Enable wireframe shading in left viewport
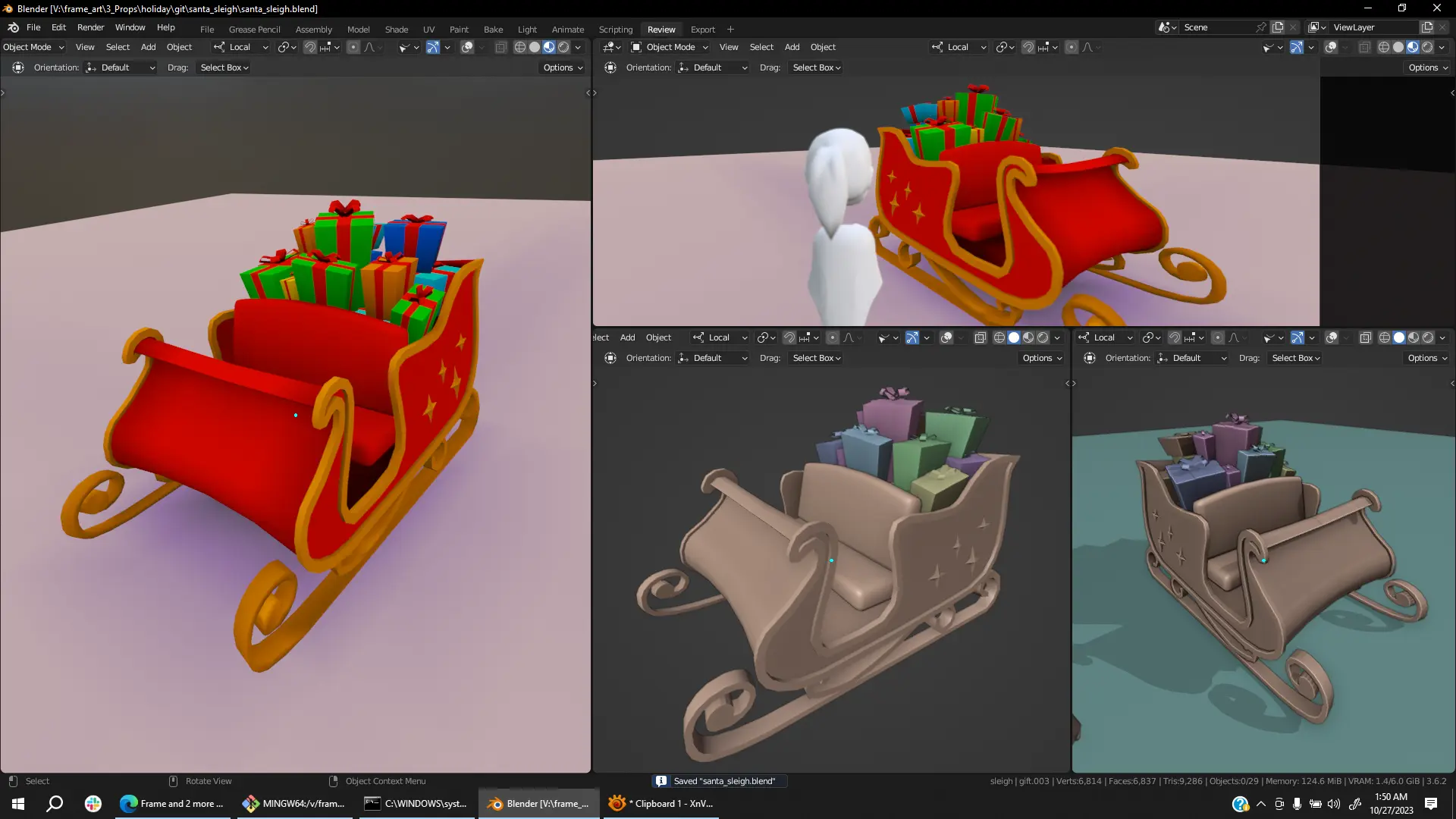The height and width of the screenshot is (819, 1456). click(x=519, y=47)
